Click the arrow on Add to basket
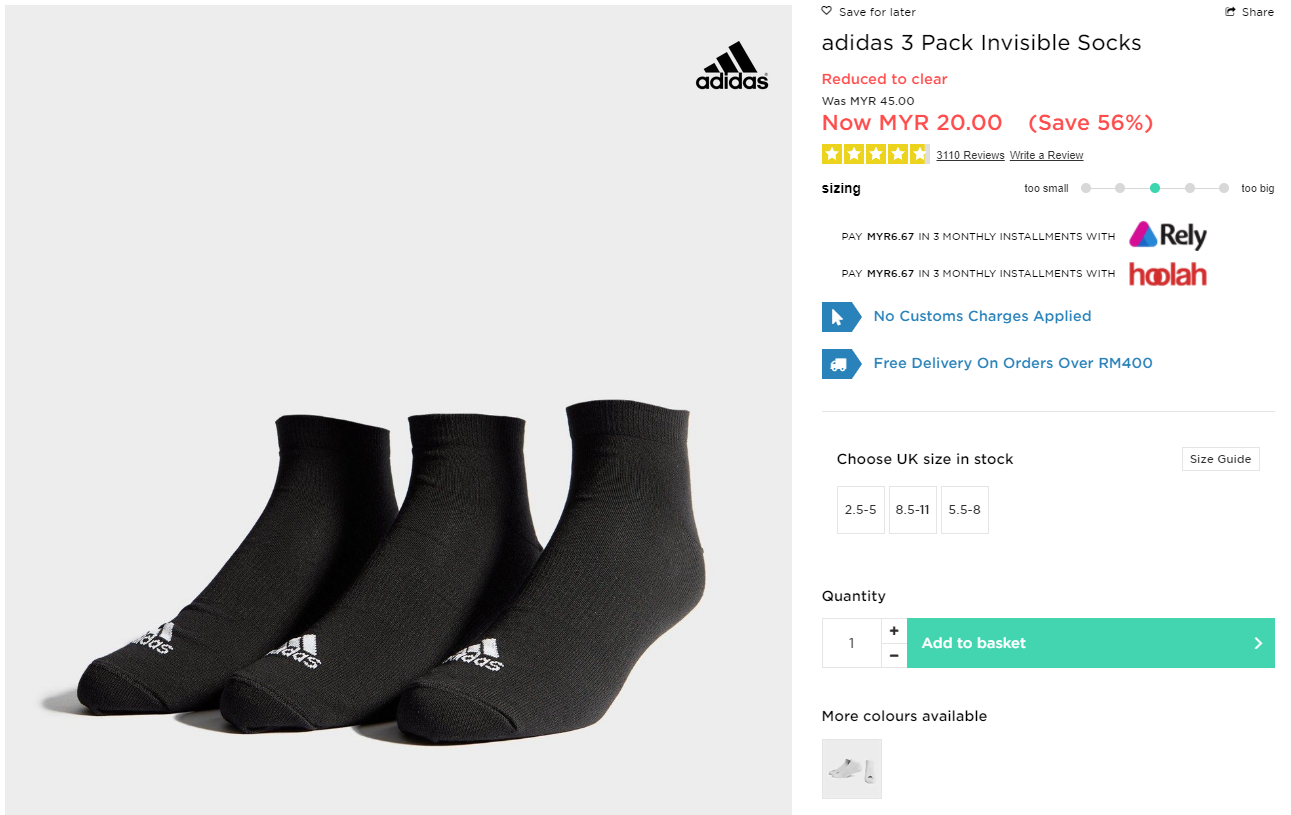This screenshot has height=815, width=1291. click(1258, 643)
